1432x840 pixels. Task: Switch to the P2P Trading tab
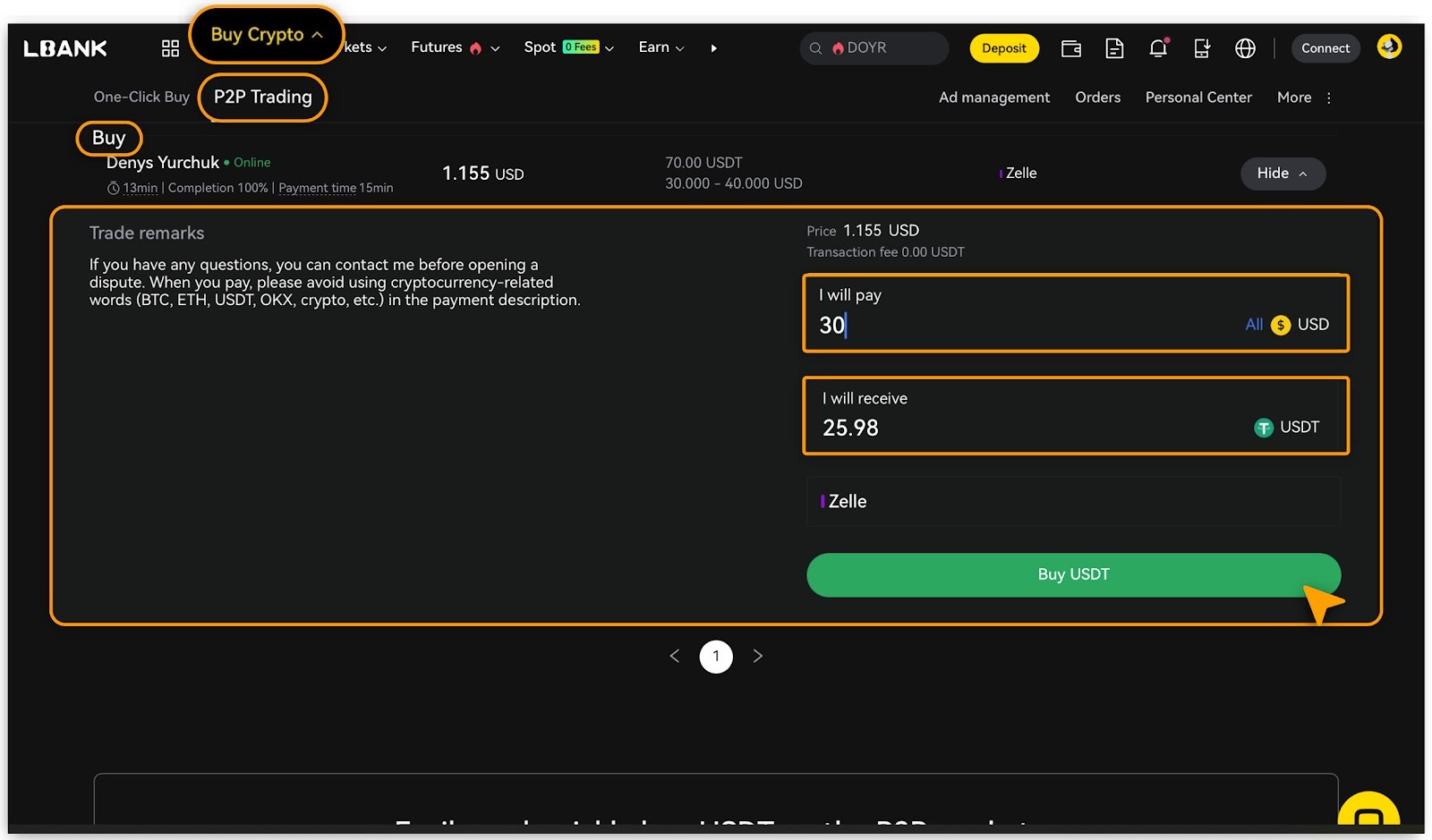pyautogui.click(x=262, y=98)
